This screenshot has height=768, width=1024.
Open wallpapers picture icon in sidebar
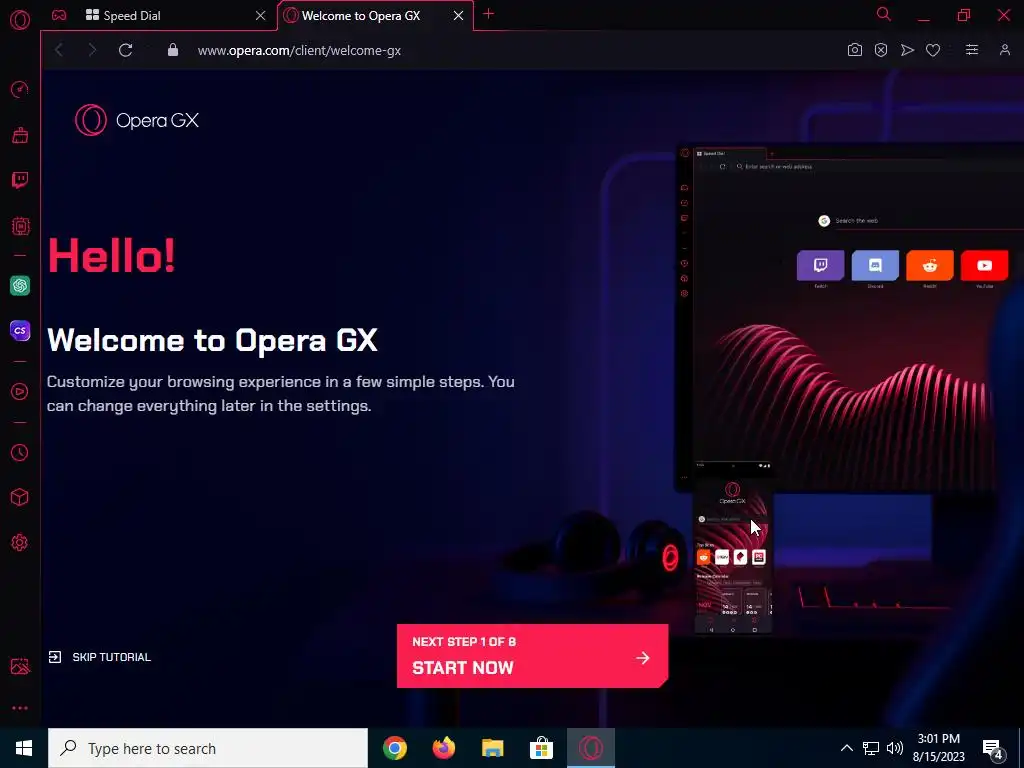pos(20,666)
